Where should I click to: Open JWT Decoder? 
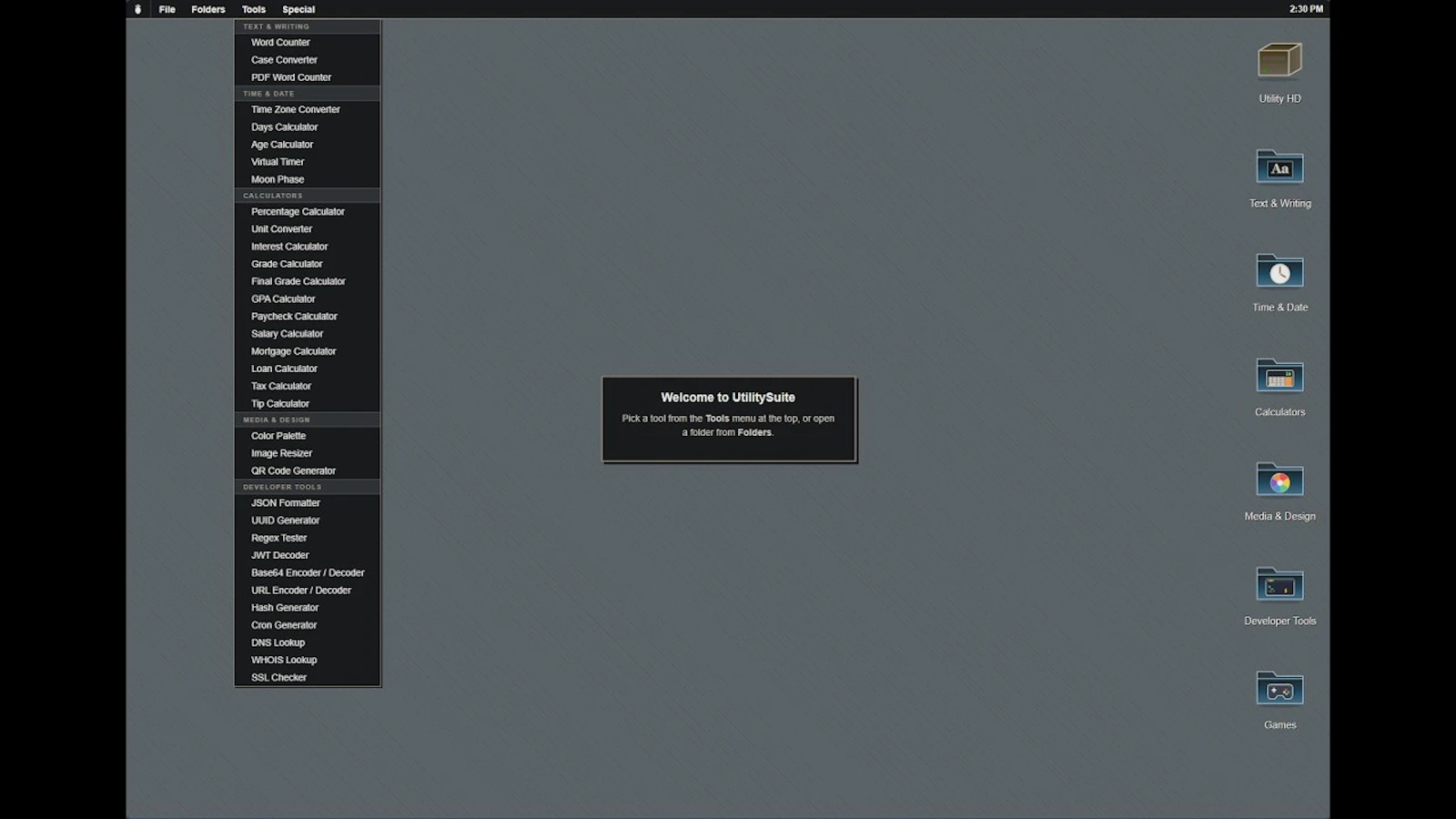click(x=308, y=555)
